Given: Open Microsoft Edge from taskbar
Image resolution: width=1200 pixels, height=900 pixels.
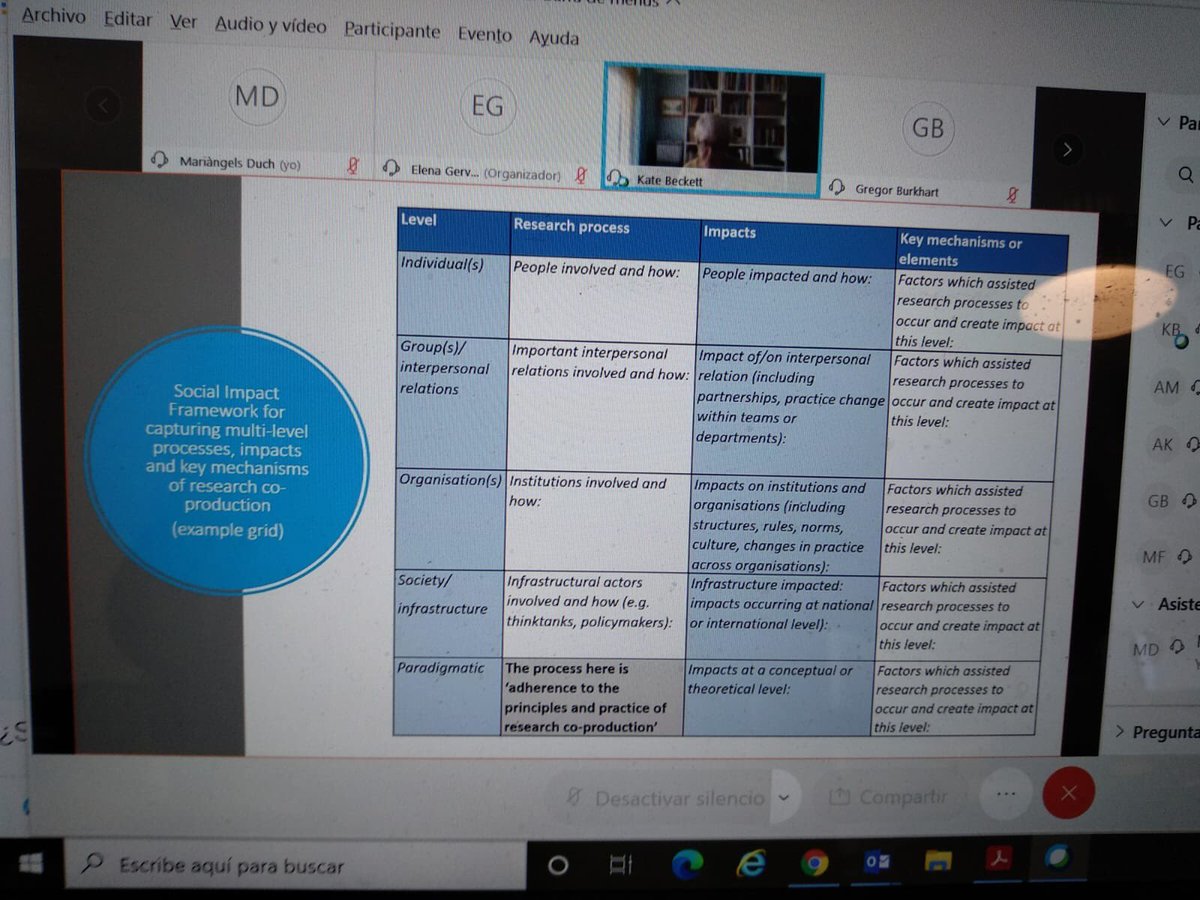Looking at the screenshot, I should click(x=687, y=863).
